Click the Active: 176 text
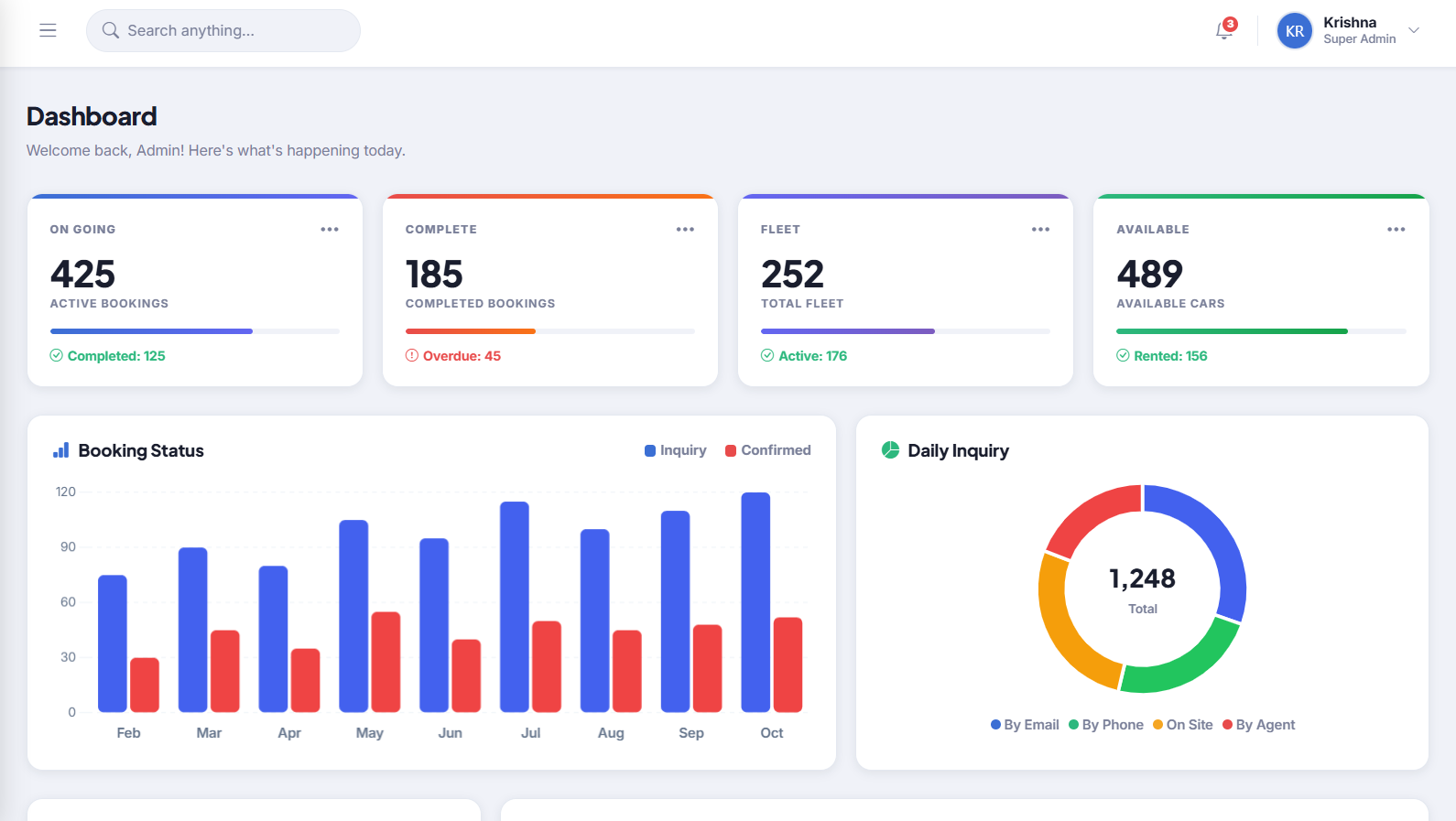Image resolution: width=1456 pixels, height=821 pixels. pos(813,356)
